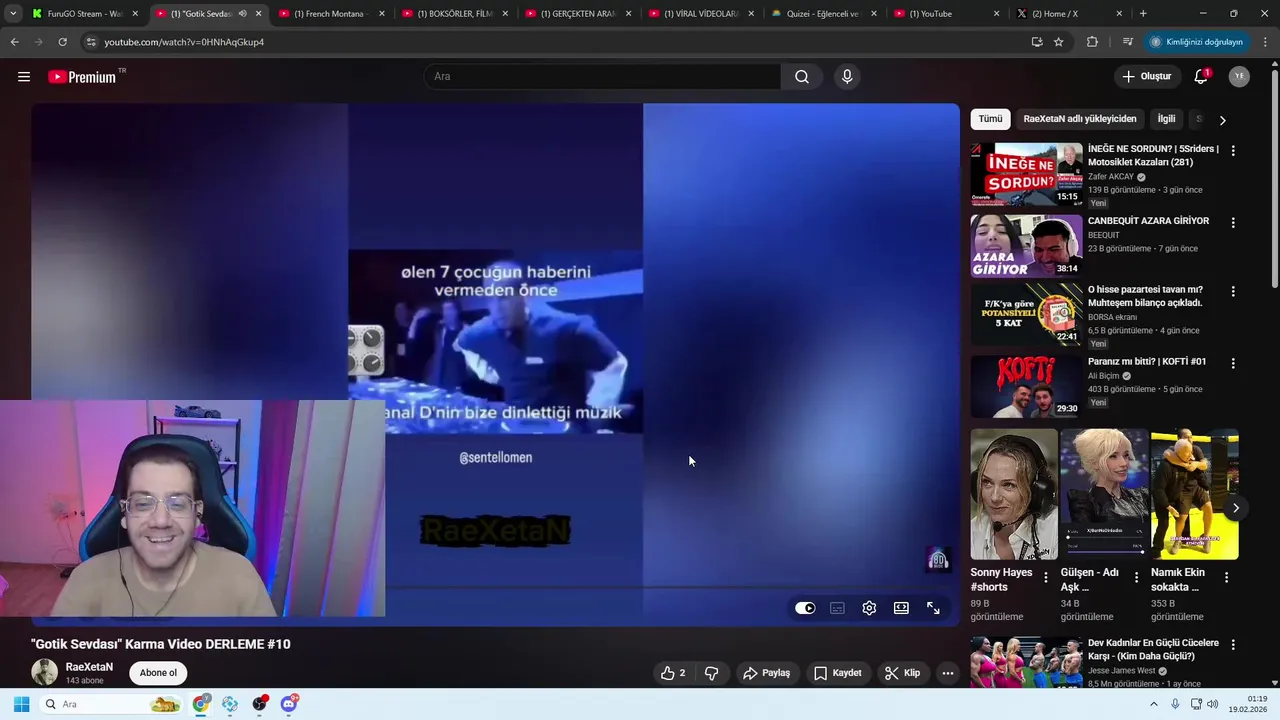
Task: Open options for Gülşen short
Action: click(1136, 577)
